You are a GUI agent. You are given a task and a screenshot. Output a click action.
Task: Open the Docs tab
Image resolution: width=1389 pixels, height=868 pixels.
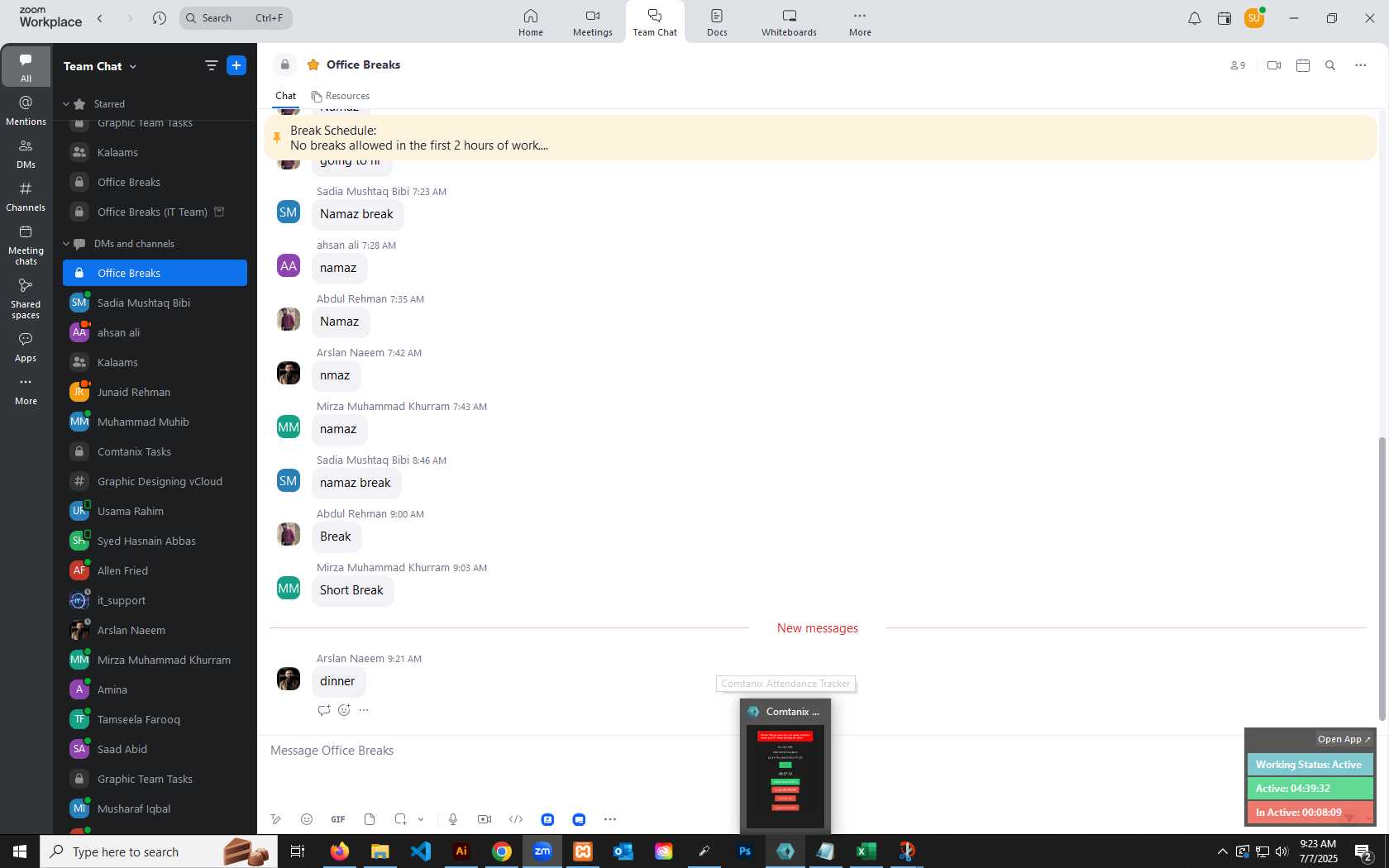click(717, 22)
